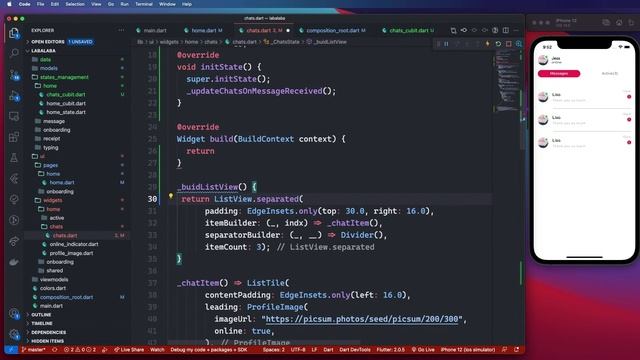Image resolution: width=640 pixels, height=360 pixels.
Task: Click the Open Changes icon in editor title
Action: tap(453, 30)
